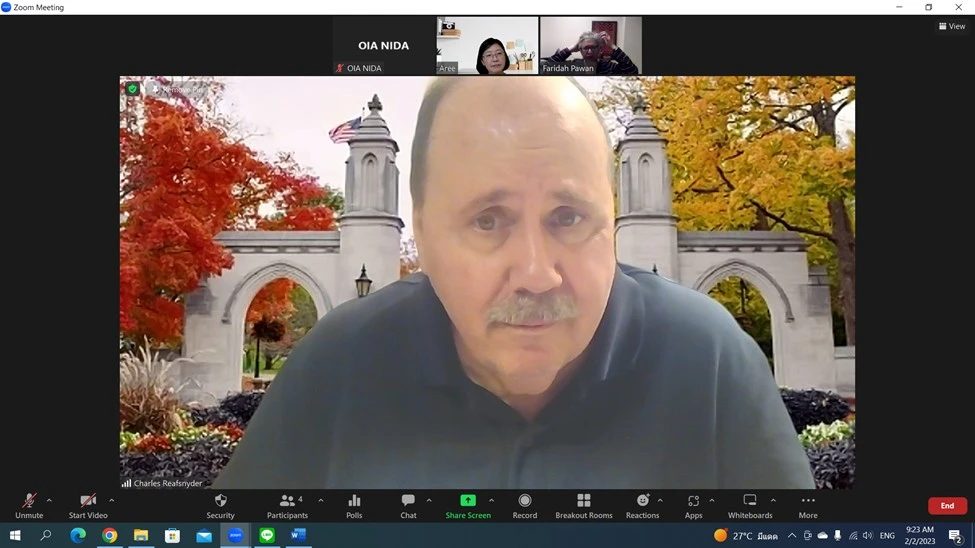The height and width of the screenshot is (548, 975).
Task: Expand video options arrow beside Start Video
Action: [x=111, y=501]
